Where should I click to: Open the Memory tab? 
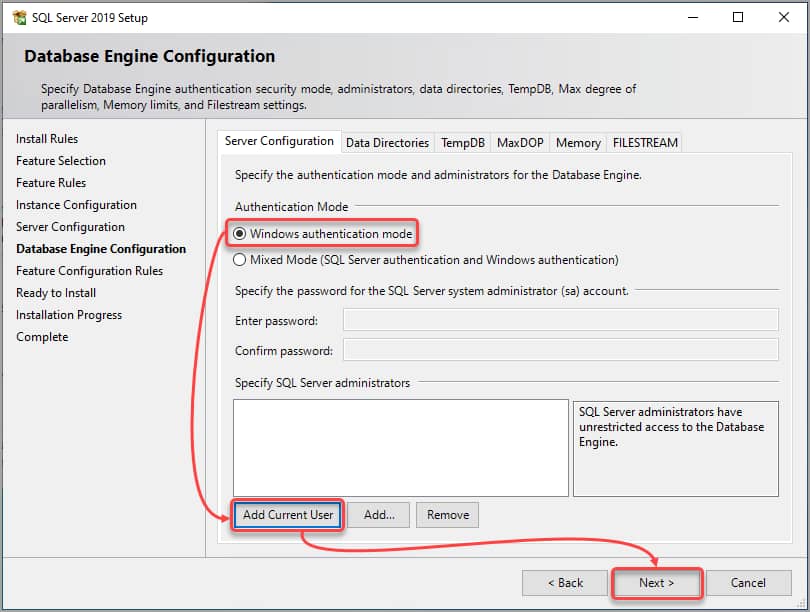coord(578,143)
